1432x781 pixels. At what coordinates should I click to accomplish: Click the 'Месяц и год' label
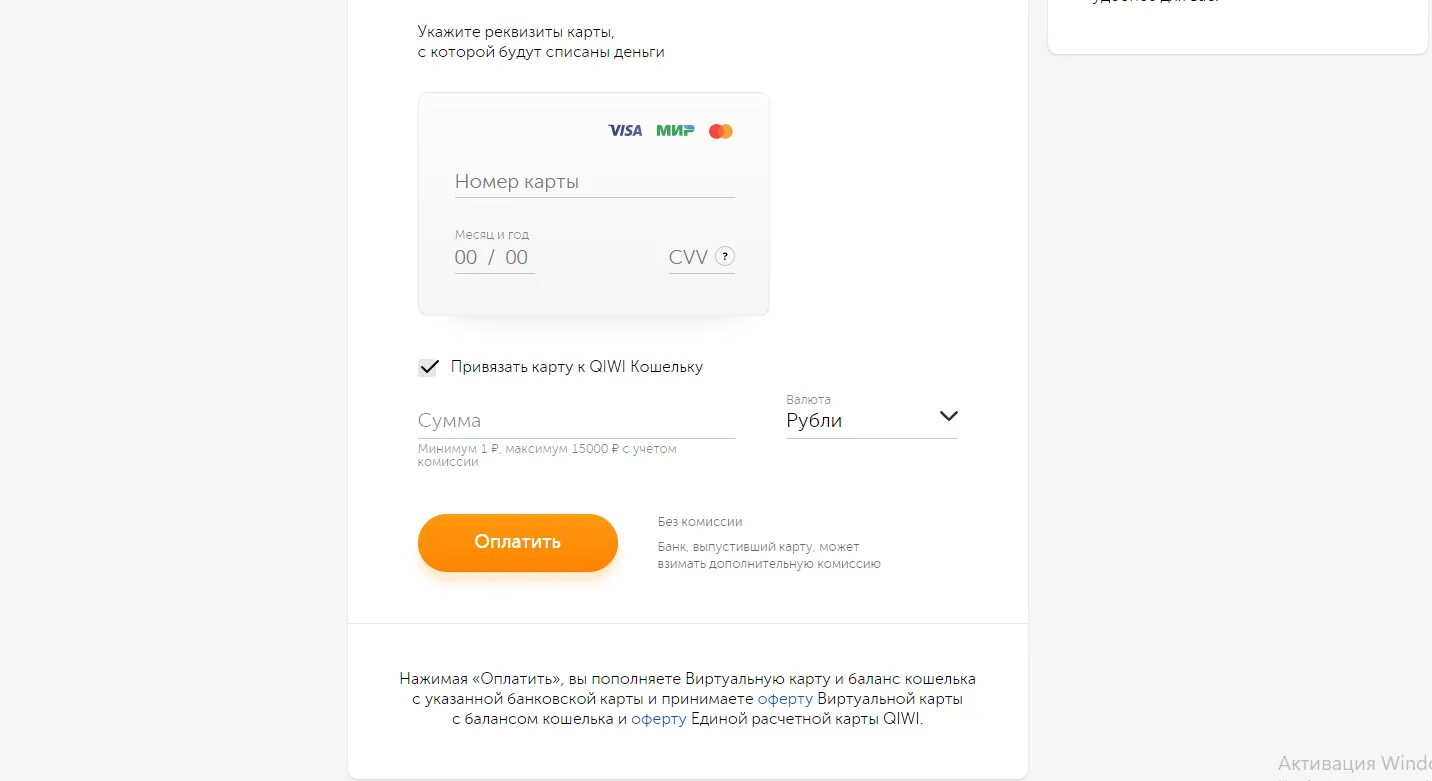coord(492,235)
